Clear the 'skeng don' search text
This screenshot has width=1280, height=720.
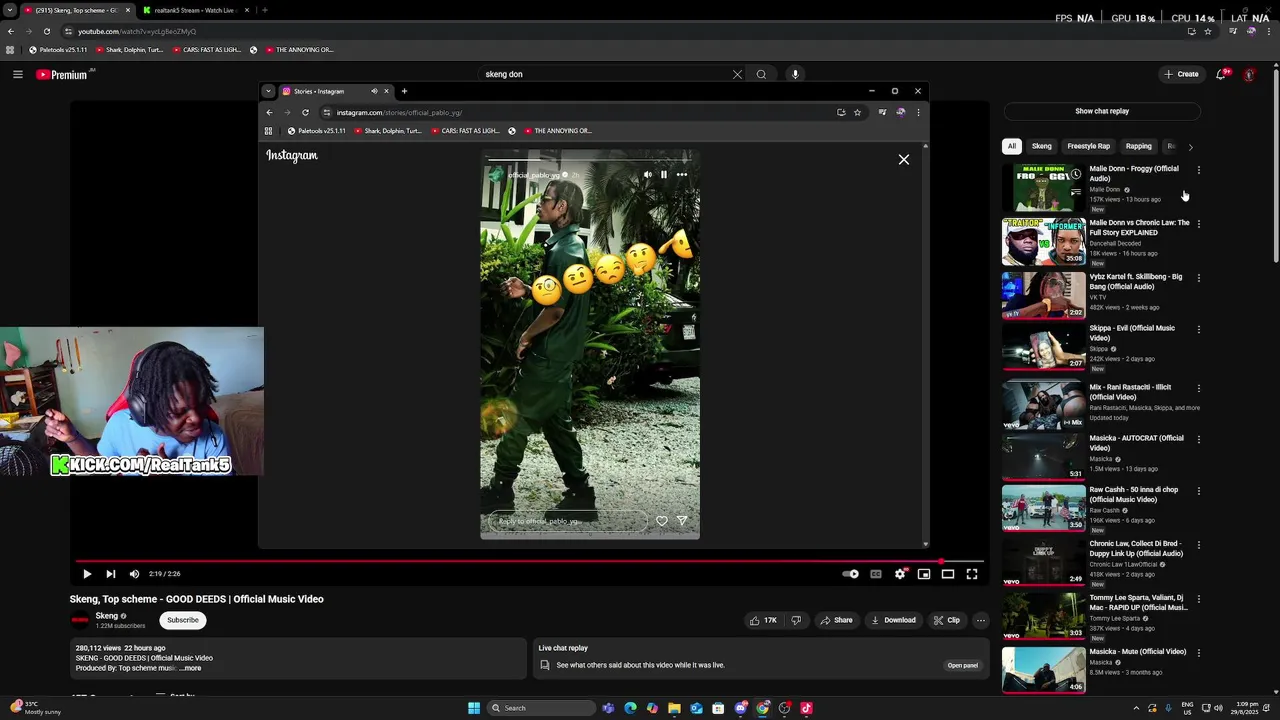(x=738, y=74)
